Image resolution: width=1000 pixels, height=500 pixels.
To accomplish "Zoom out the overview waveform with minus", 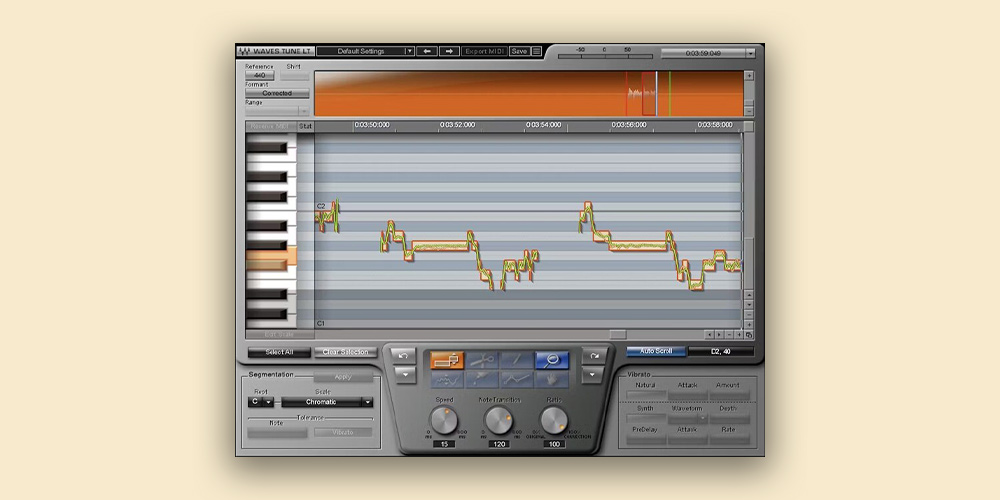I will 749,112.
